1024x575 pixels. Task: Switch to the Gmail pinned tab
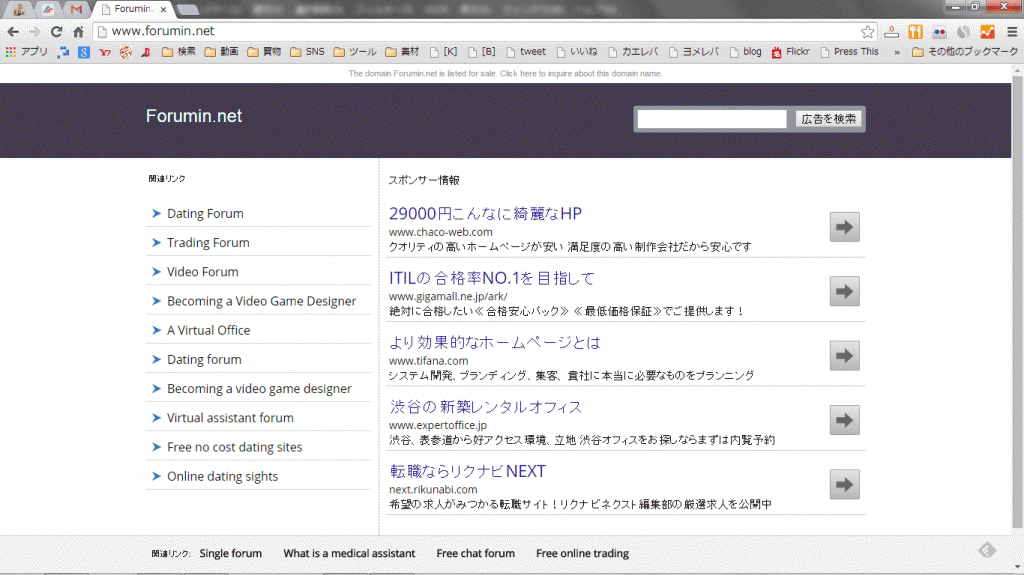pos(76,9)
